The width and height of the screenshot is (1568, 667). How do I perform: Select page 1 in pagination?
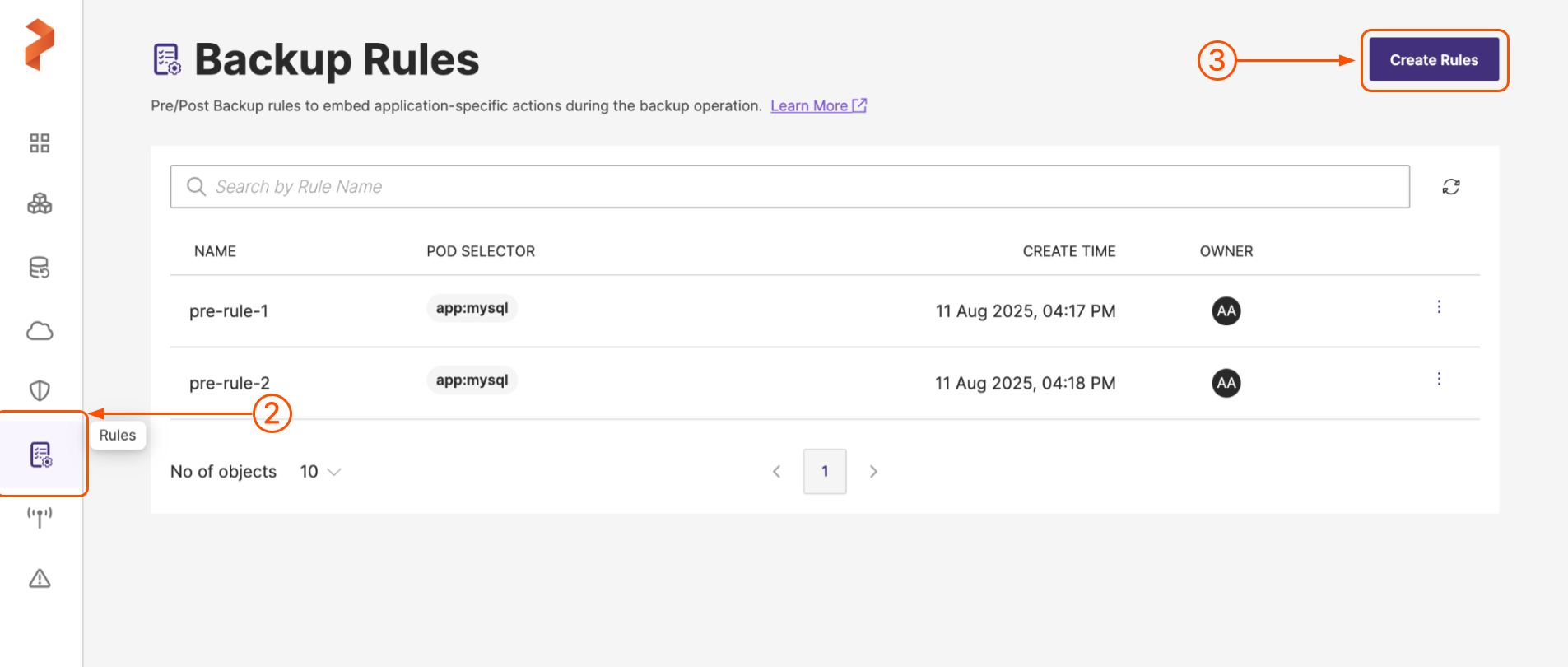[825, 472]
